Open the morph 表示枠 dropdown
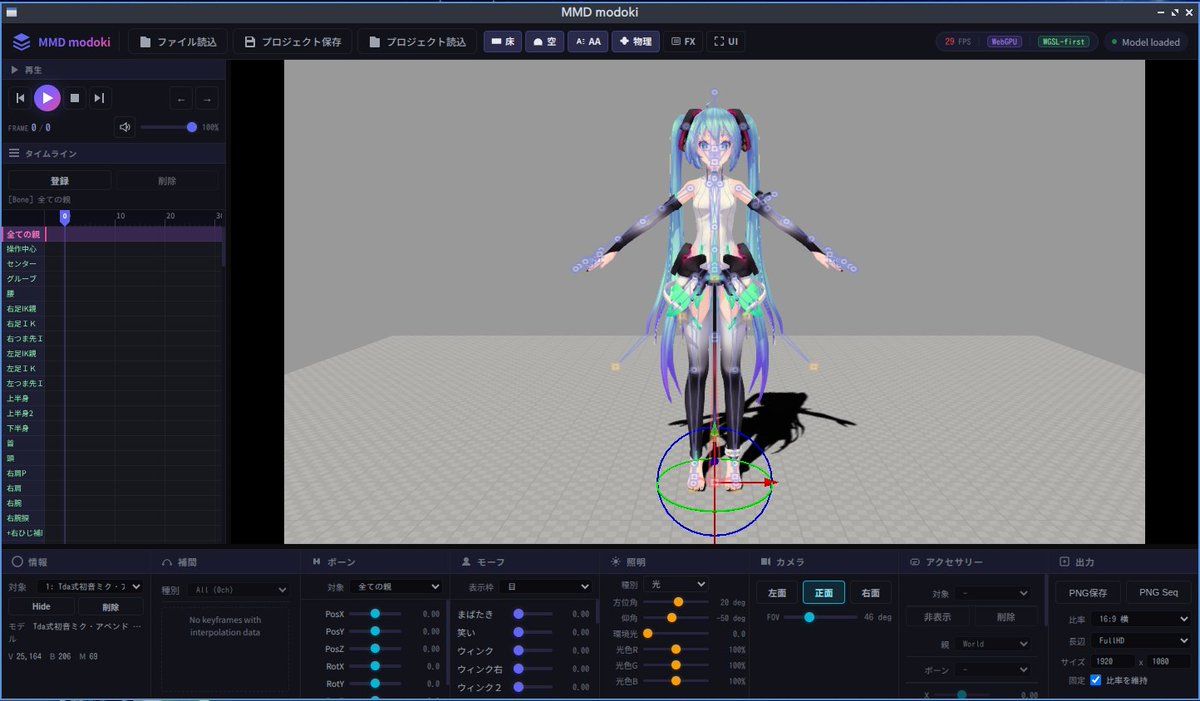This screenshot has height=701, width=1200. coord(545,587)
